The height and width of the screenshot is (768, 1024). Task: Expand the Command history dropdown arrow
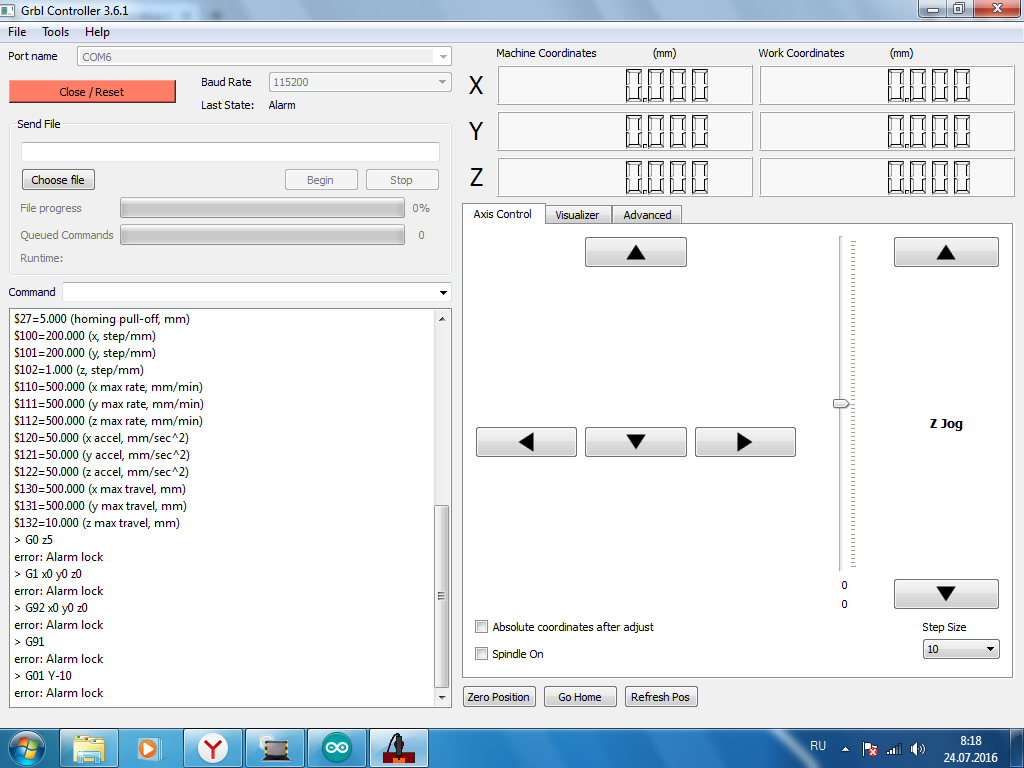[x=443, y=293]
